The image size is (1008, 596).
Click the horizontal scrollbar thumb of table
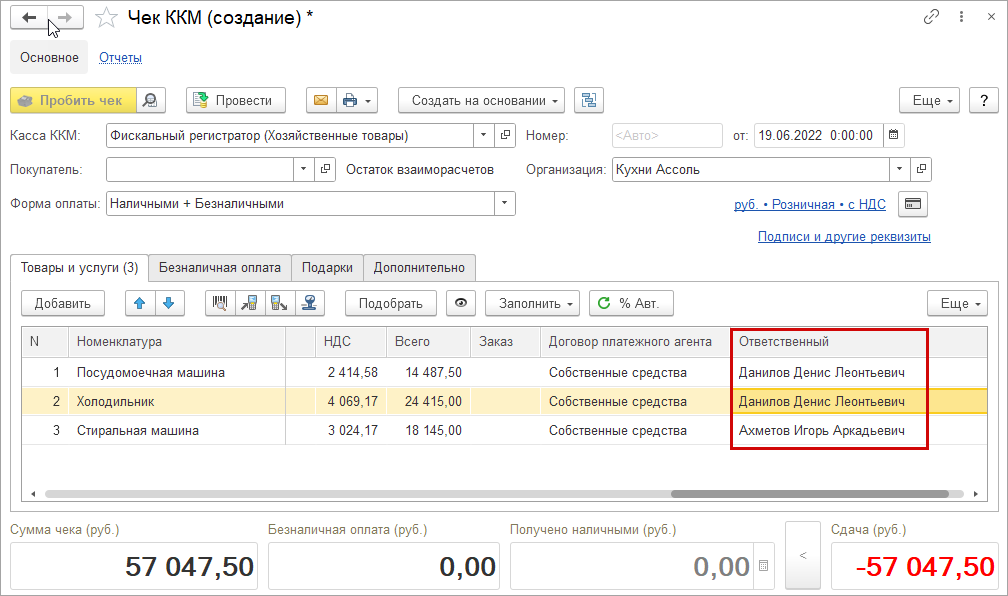(810, 494)
